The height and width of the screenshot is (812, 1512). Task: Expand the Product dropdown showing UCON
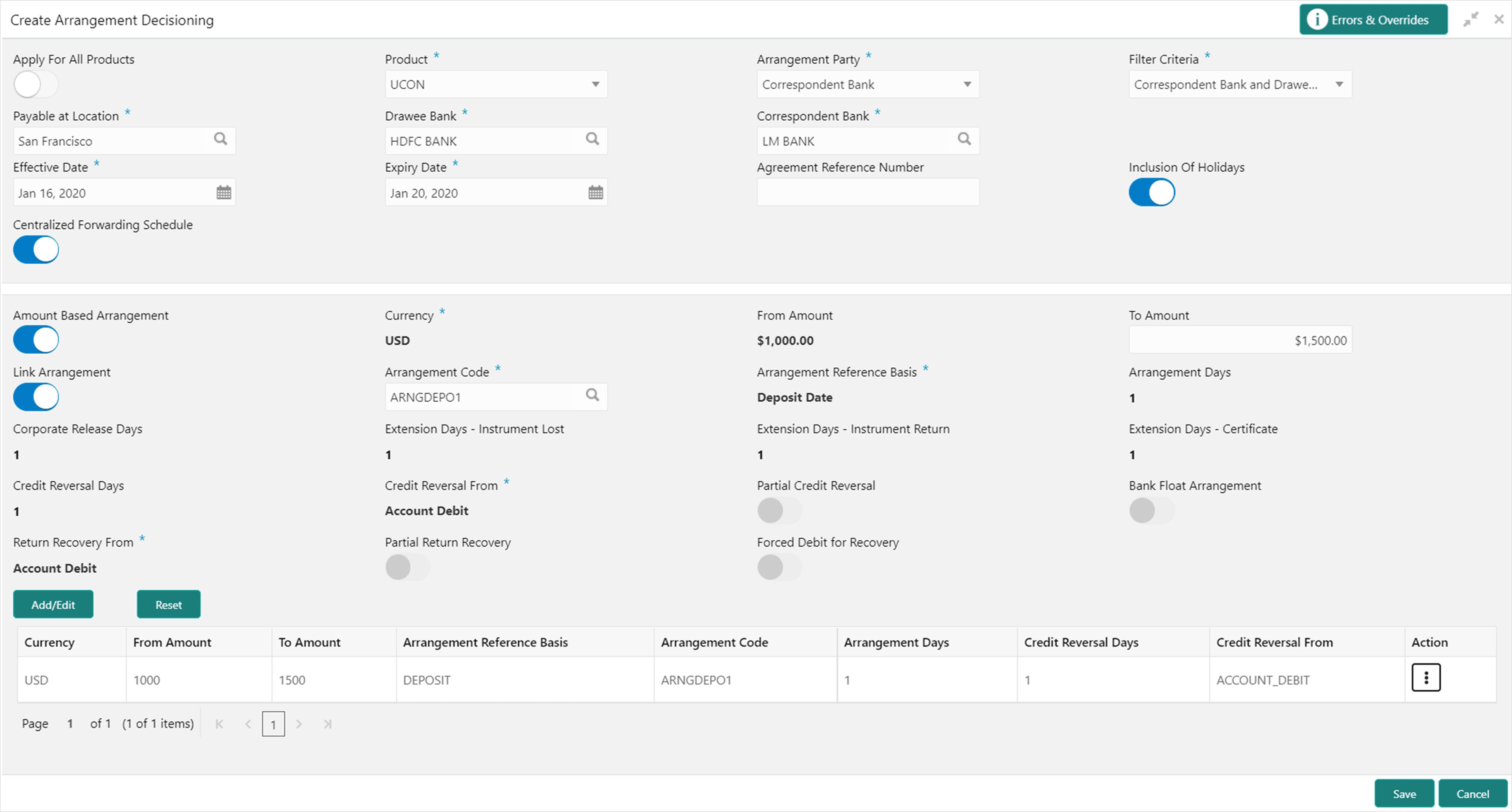tap(496, 85)
